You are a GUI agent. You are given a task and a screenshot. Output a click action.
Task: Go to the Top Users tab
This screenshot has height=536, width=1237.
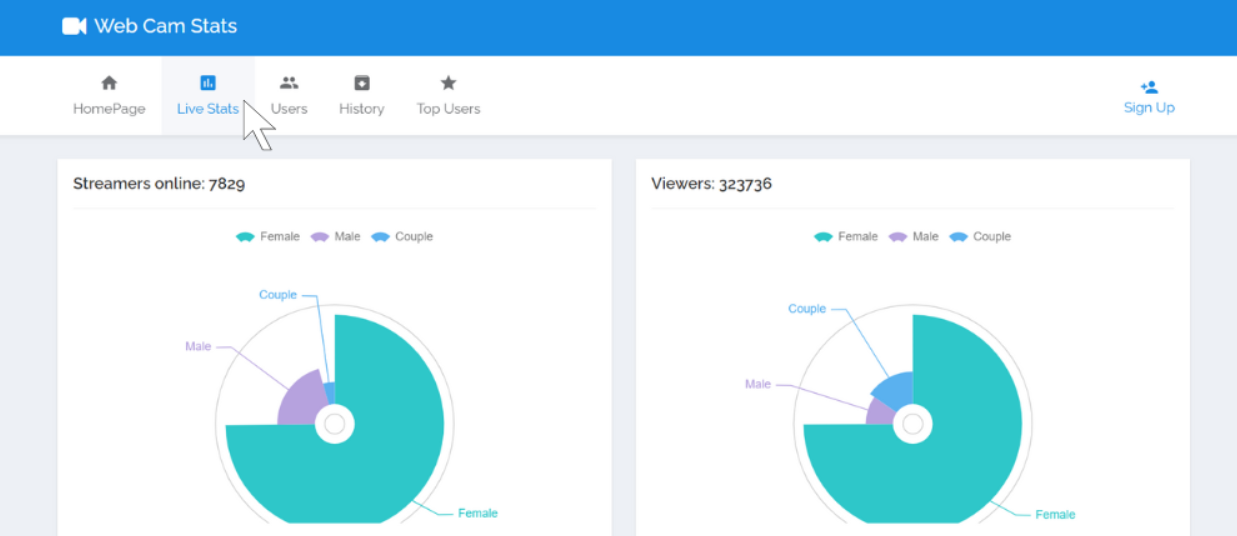[x=448, y=96]
